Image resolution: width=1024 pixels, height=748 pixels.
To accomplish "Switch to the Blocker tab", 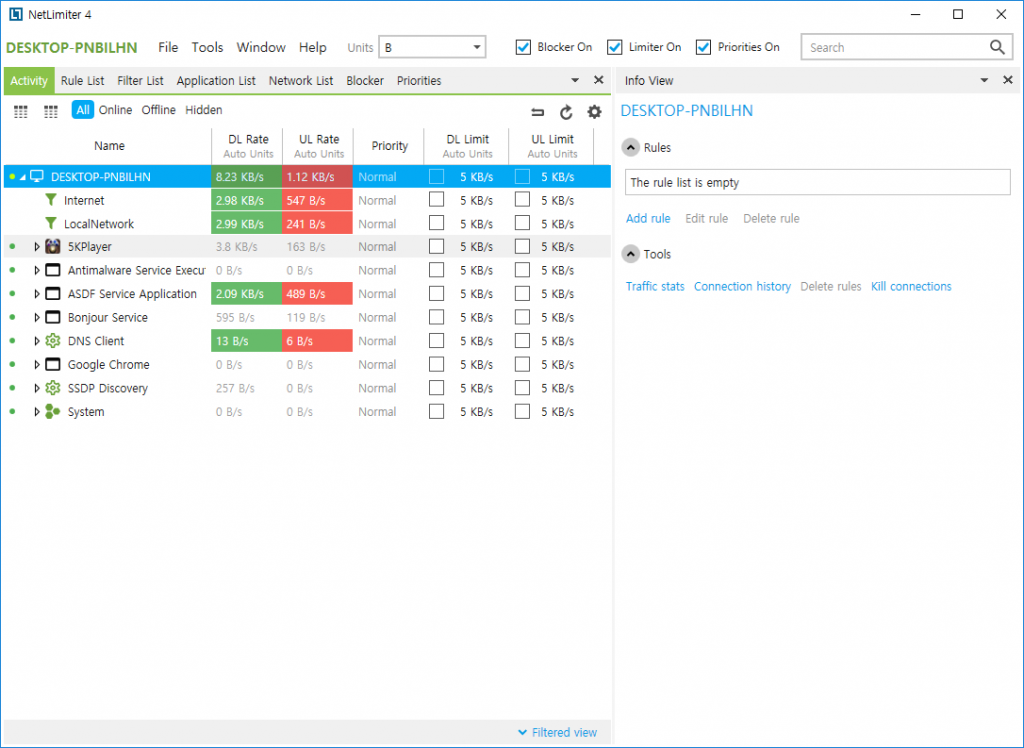I will pos(365,80).
